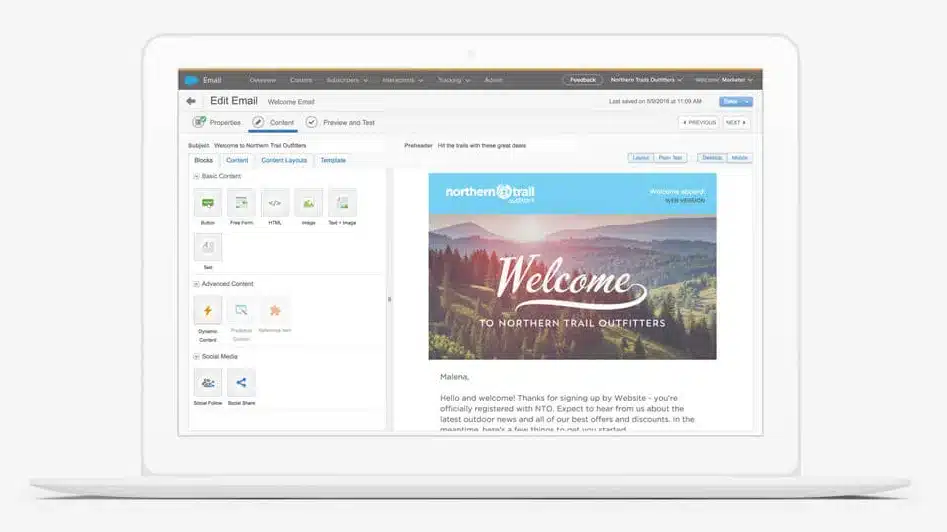Viewport: 947px width, 532px height.
Task: Toggle the Plain Text view
Action: click(x=671, y=158)
